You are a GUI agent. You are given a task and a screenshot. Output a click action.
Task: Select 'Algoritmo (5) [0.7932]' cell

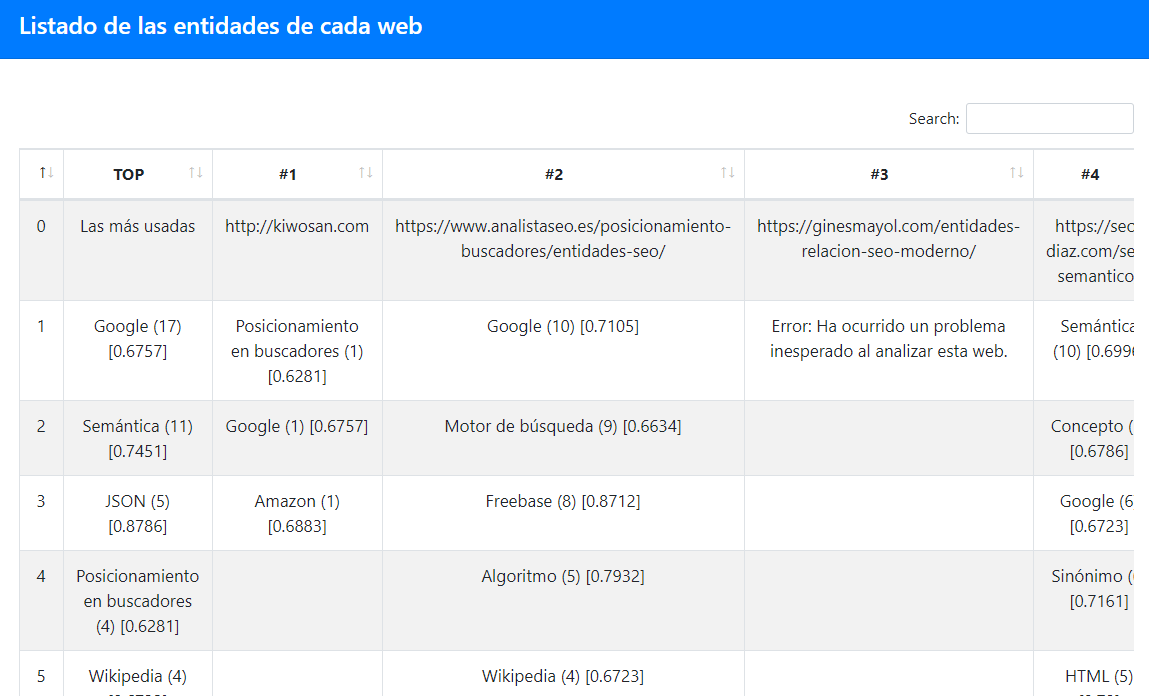(x=563, y=601)
